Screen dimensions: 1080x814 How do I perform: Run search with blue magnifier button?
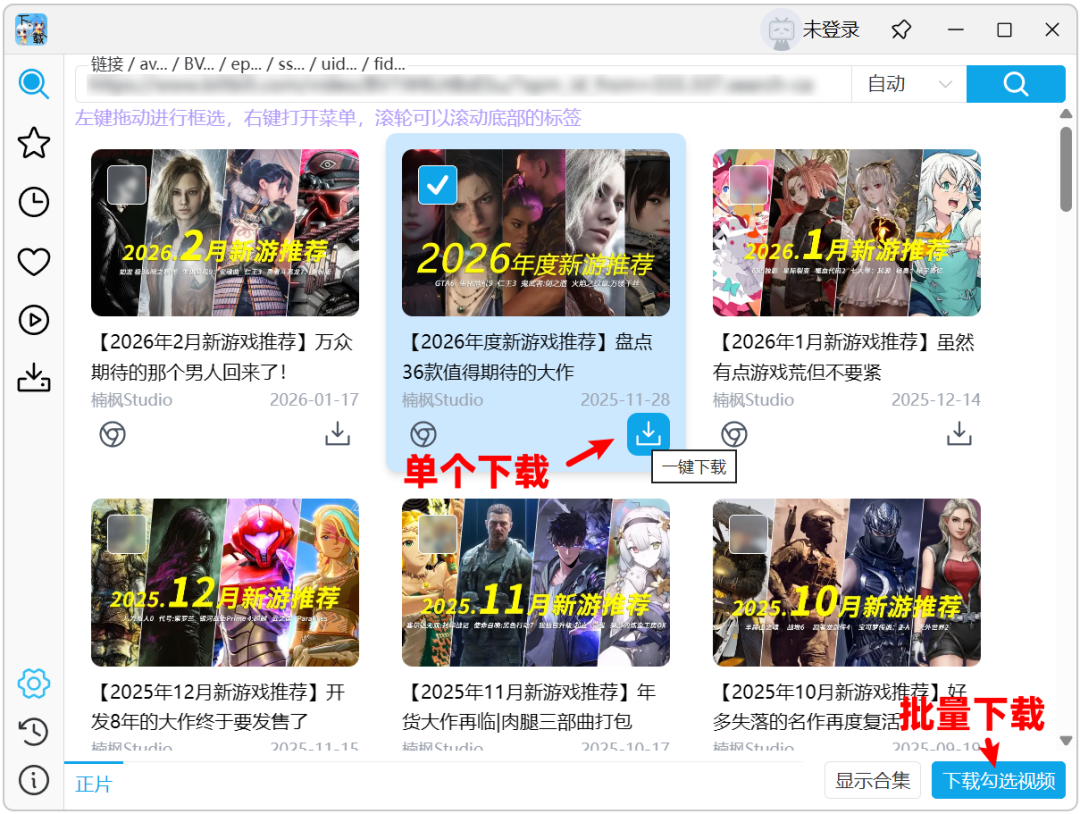[1016, 84]
